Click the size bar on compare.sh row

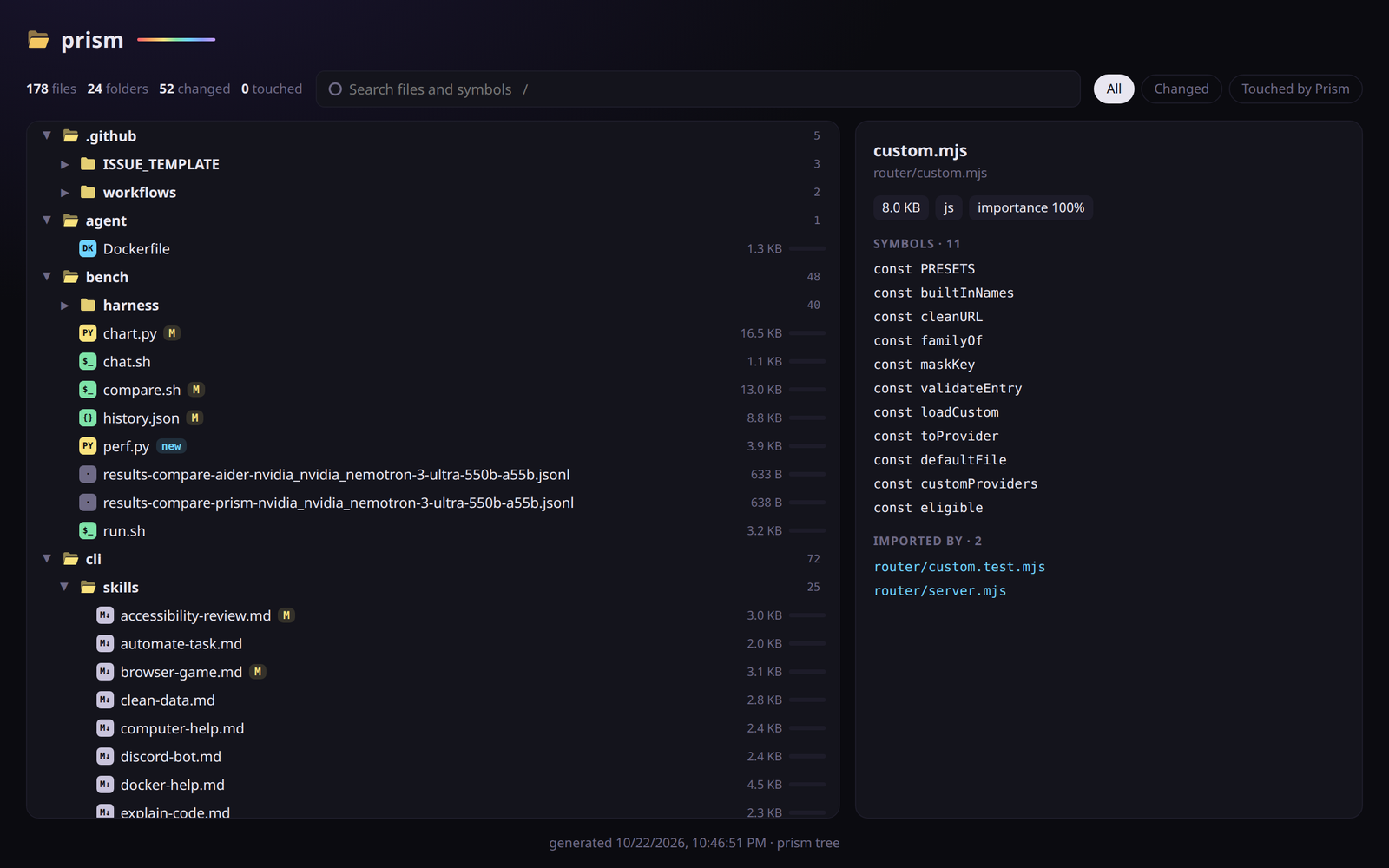(807, 390)
